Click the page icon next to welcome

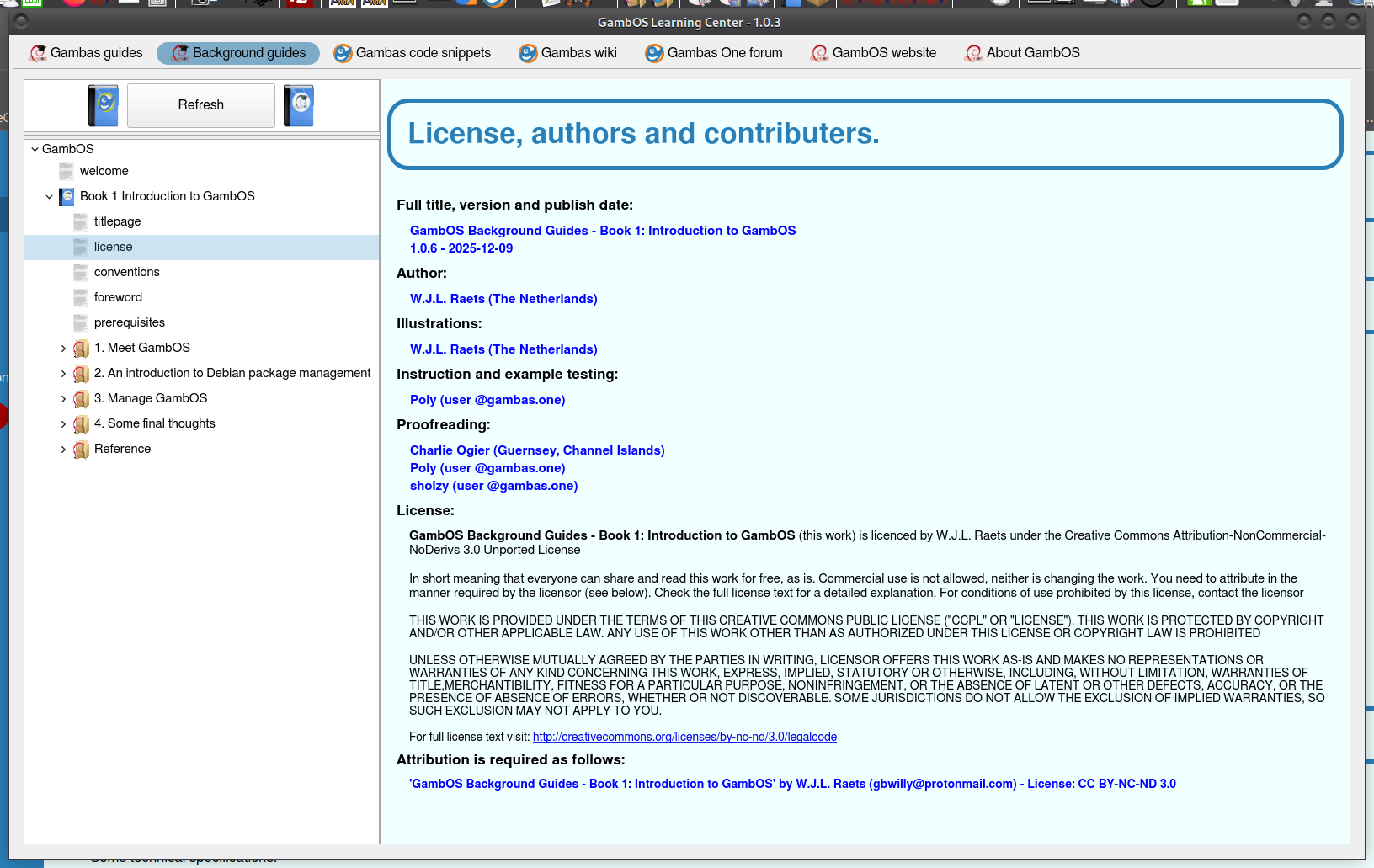click(x=67, y=171)
